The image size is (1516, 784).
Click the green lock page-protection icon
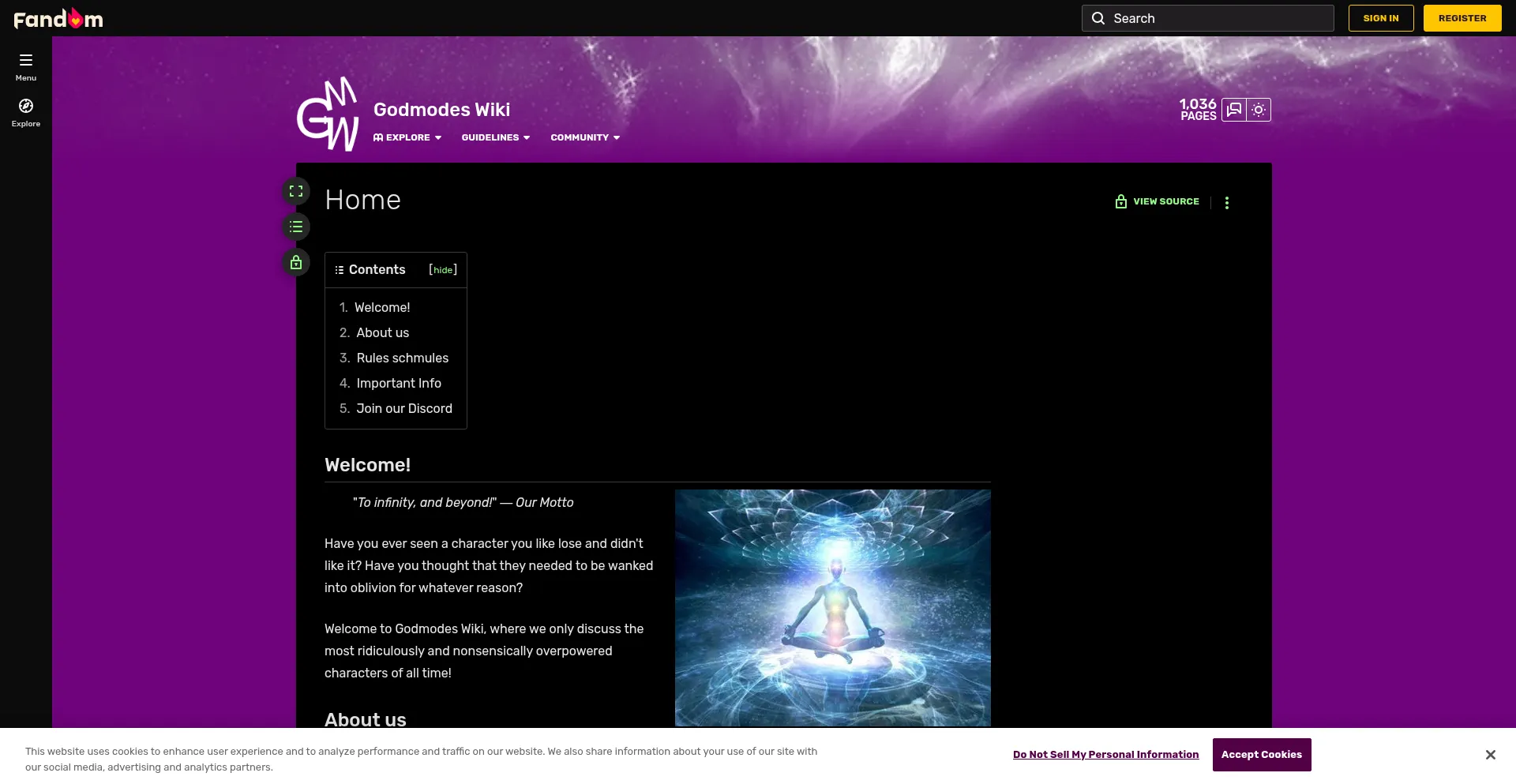pos(295,262)
